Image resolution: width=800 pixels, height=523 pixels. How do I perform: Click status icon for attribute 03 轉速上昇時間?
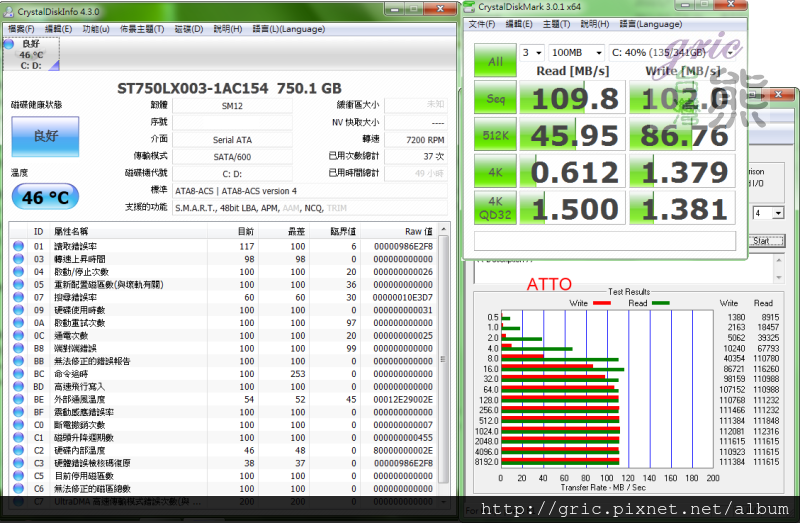tap(18, 259)
